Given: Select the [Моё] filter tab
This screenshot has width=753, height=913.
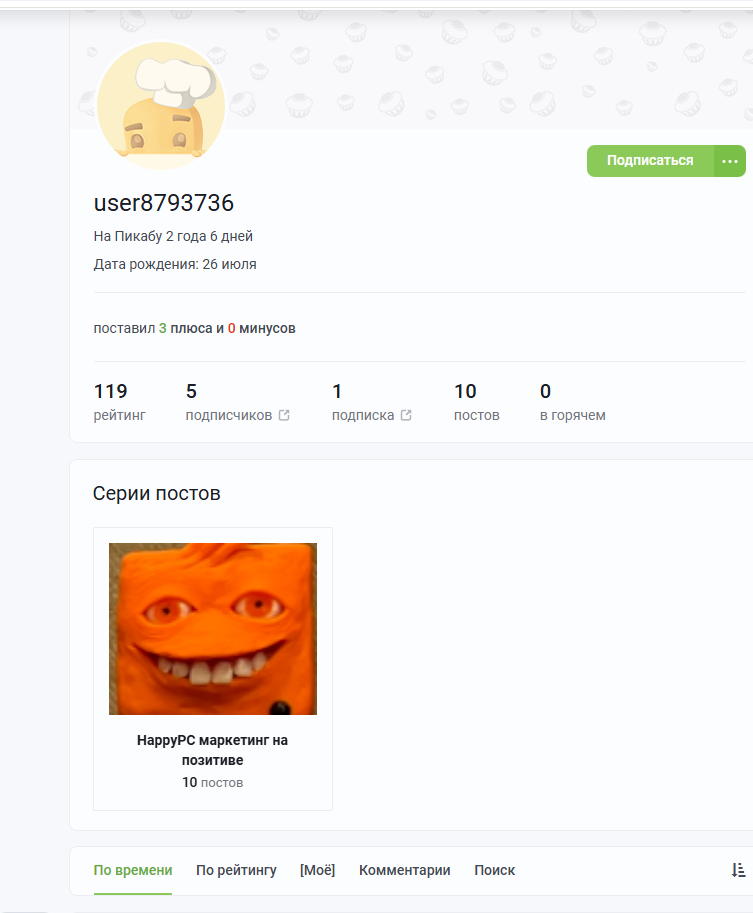Looking at the screenshot, I should click(317, 870).
